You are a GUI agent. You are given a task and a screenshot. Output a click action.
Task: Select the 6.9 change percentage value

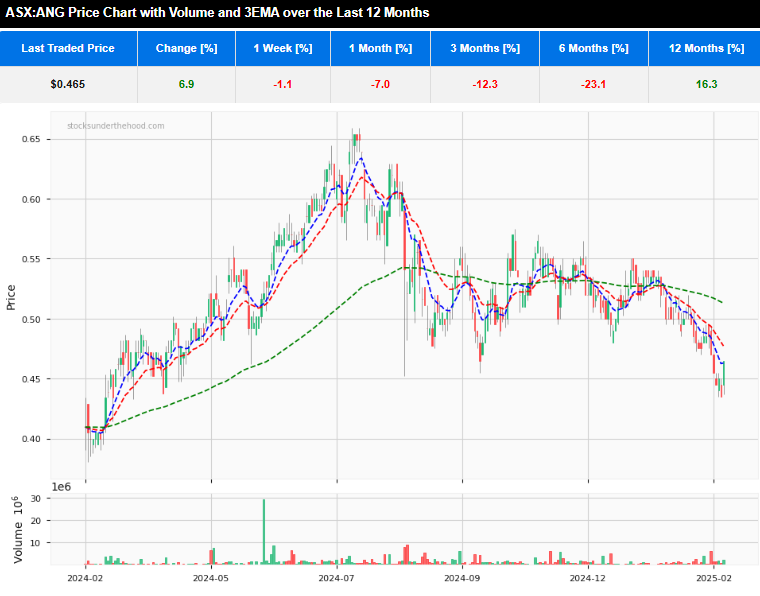pyautogui.click(x=186, y=84)
